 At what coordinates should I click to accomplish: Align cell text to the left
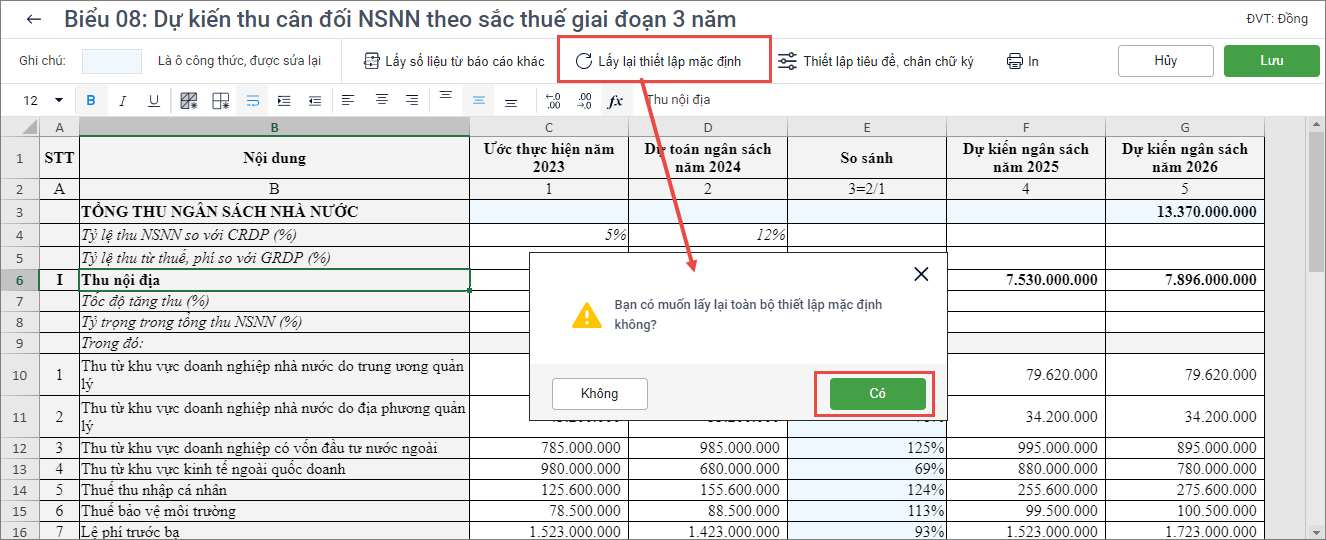(x=348, y=100)
